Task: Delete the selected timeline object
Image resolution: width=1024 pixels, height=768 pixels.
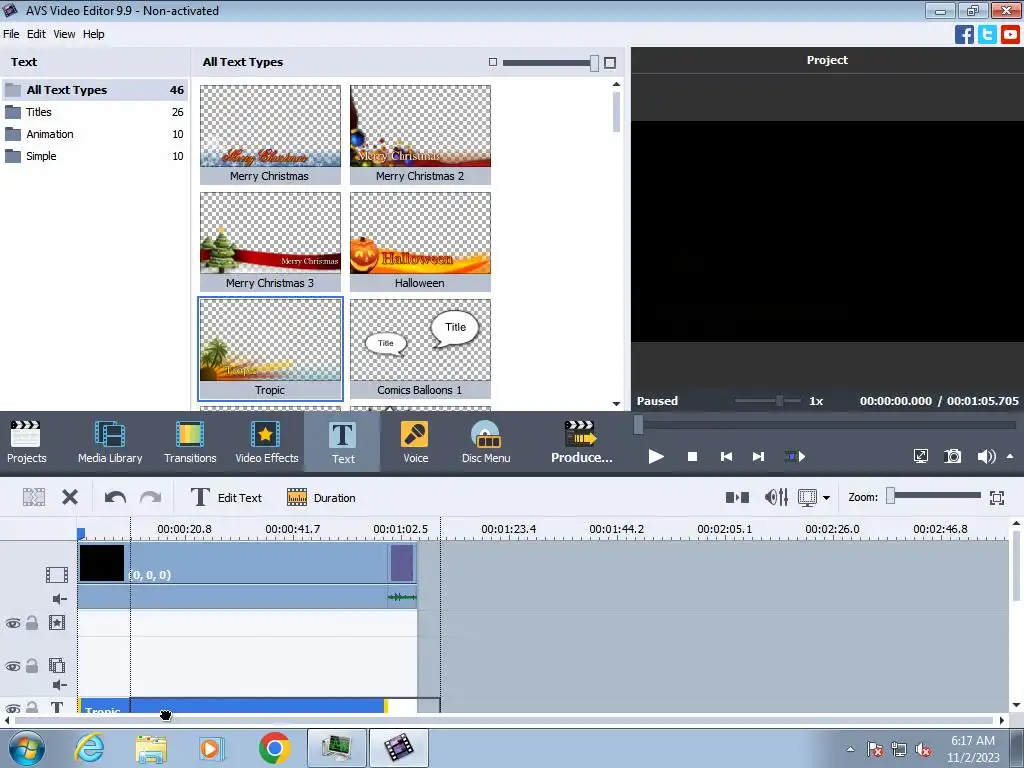Action: point(70,498)
